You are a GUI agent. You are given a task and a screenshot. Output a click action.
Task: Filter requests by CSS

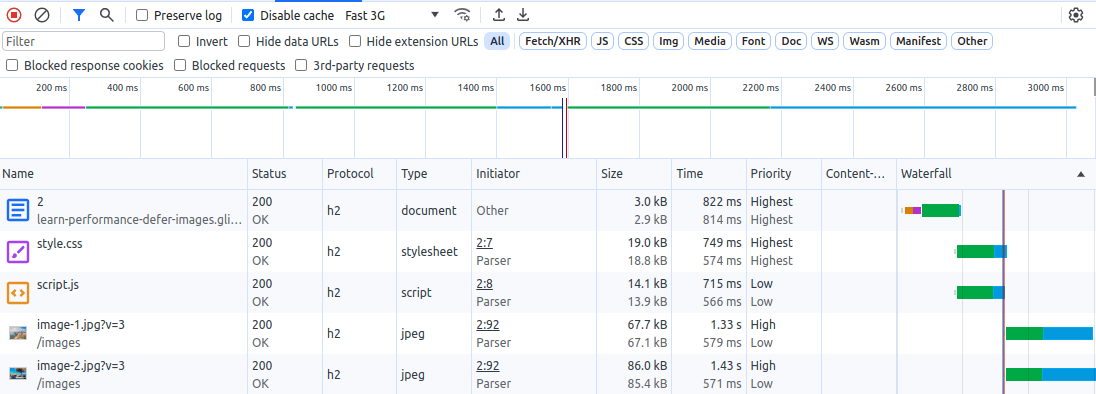click(x=633, y=41)
